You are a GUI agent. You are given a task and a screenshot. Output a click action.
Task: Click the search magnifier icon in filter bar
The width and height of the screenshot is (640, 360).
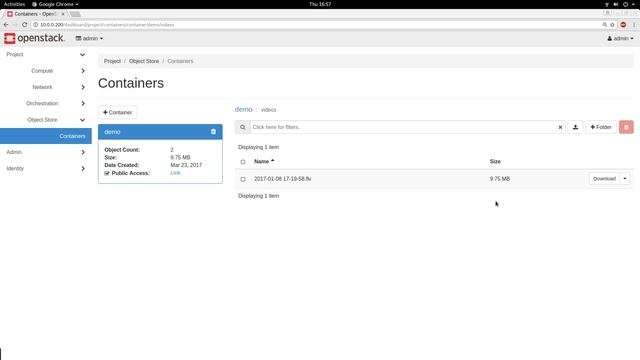[242, 127]
